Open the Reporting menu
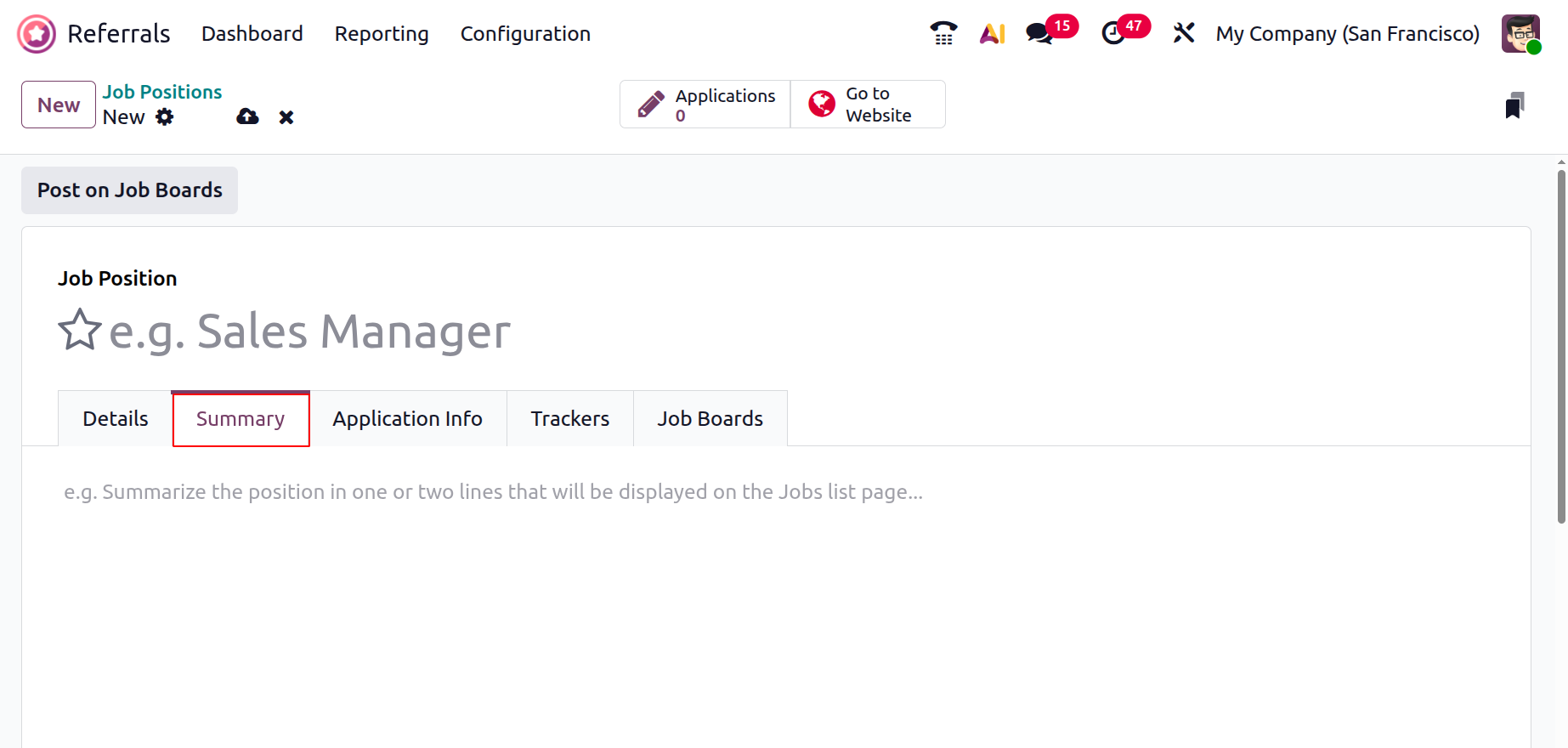The image size is (1568, 748). coord(382,34)
